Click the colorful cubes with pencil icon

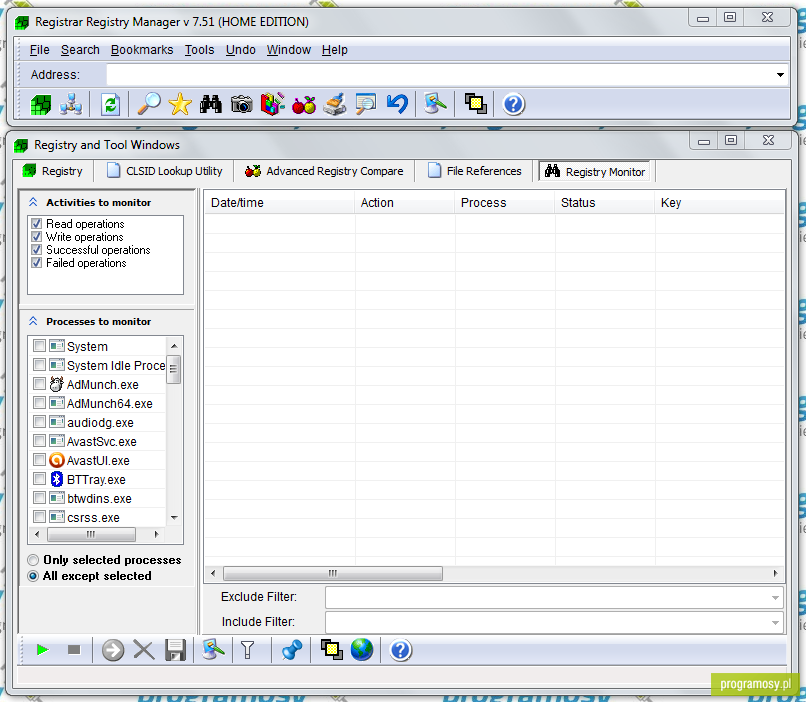coord(272,104)
